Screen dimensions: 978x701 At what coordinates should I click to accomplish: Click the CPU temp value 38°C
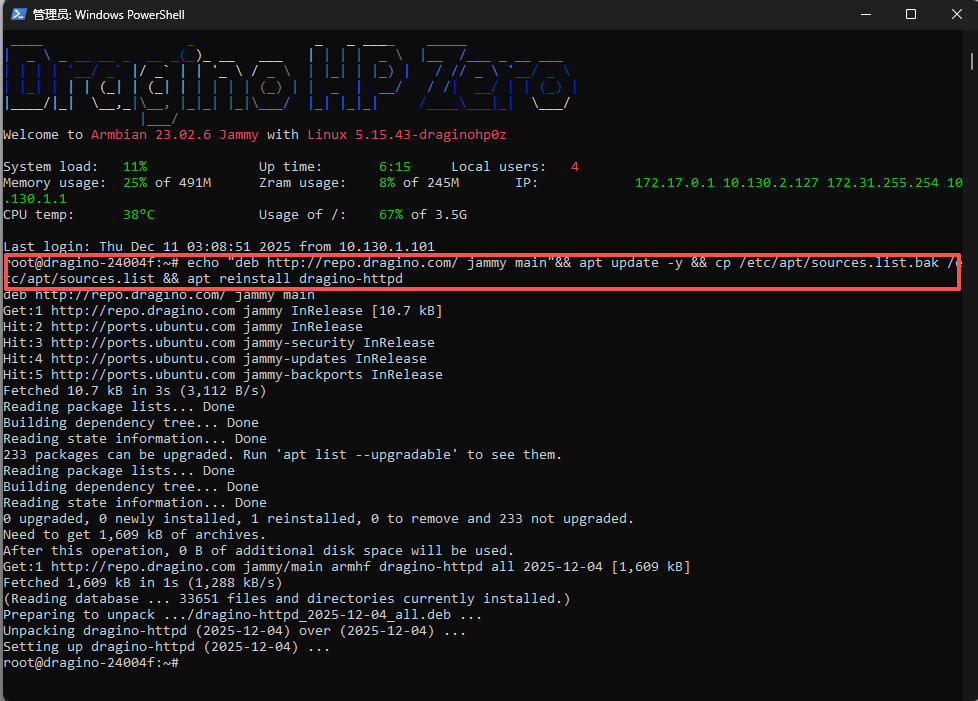(x=138, y=215)
